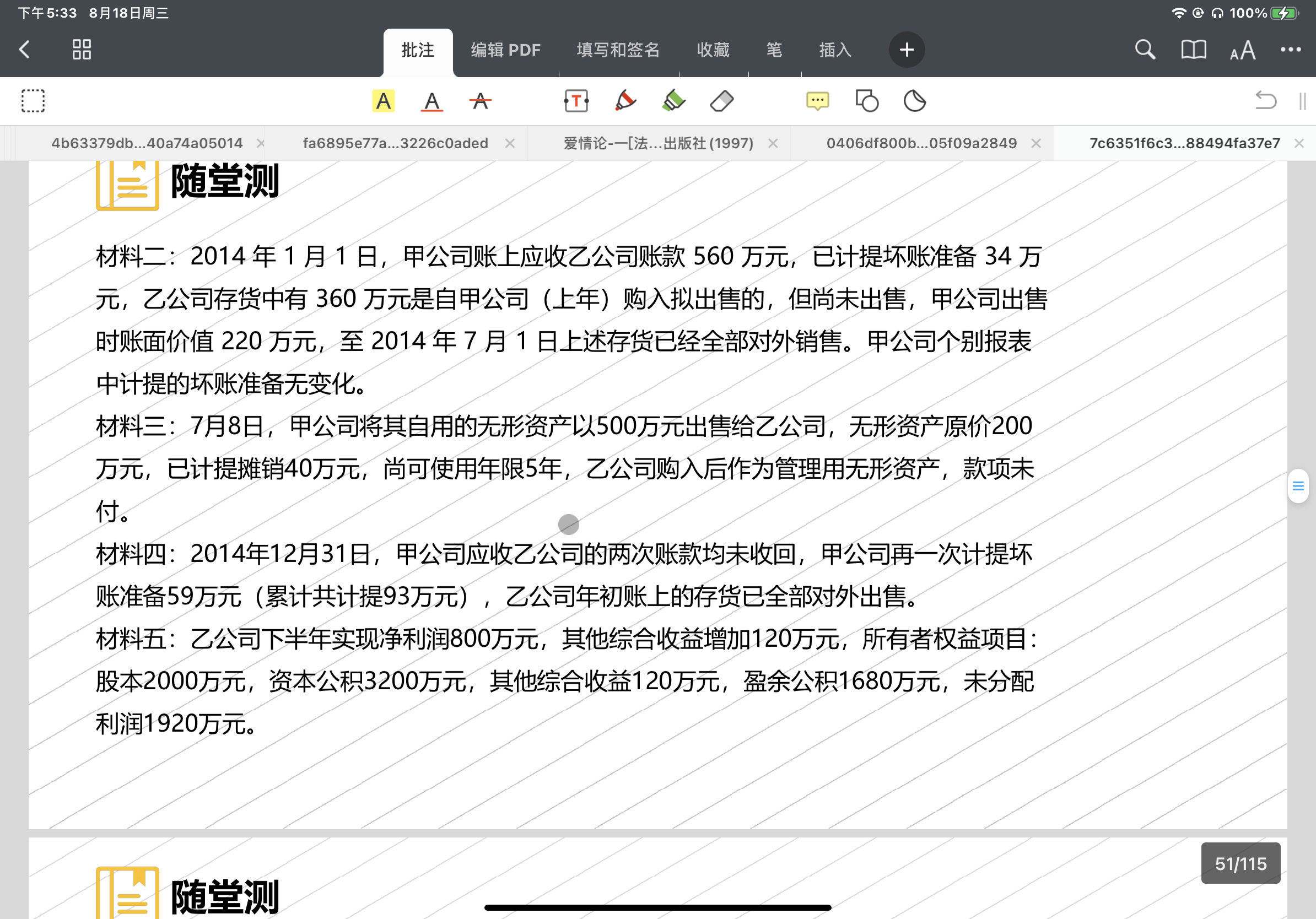Select the text box tool
Viewport: 1316px width, 919px height.
coord(576,101)
